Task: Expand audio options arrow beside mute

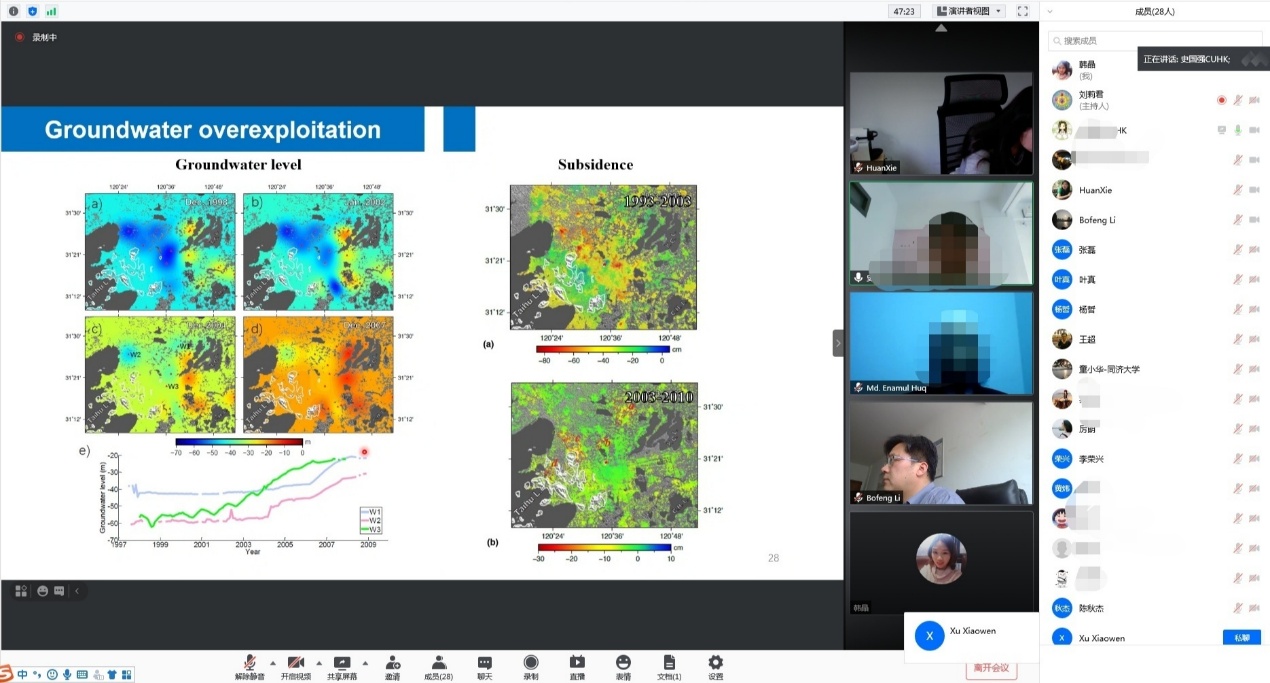Action: point(272,662)
